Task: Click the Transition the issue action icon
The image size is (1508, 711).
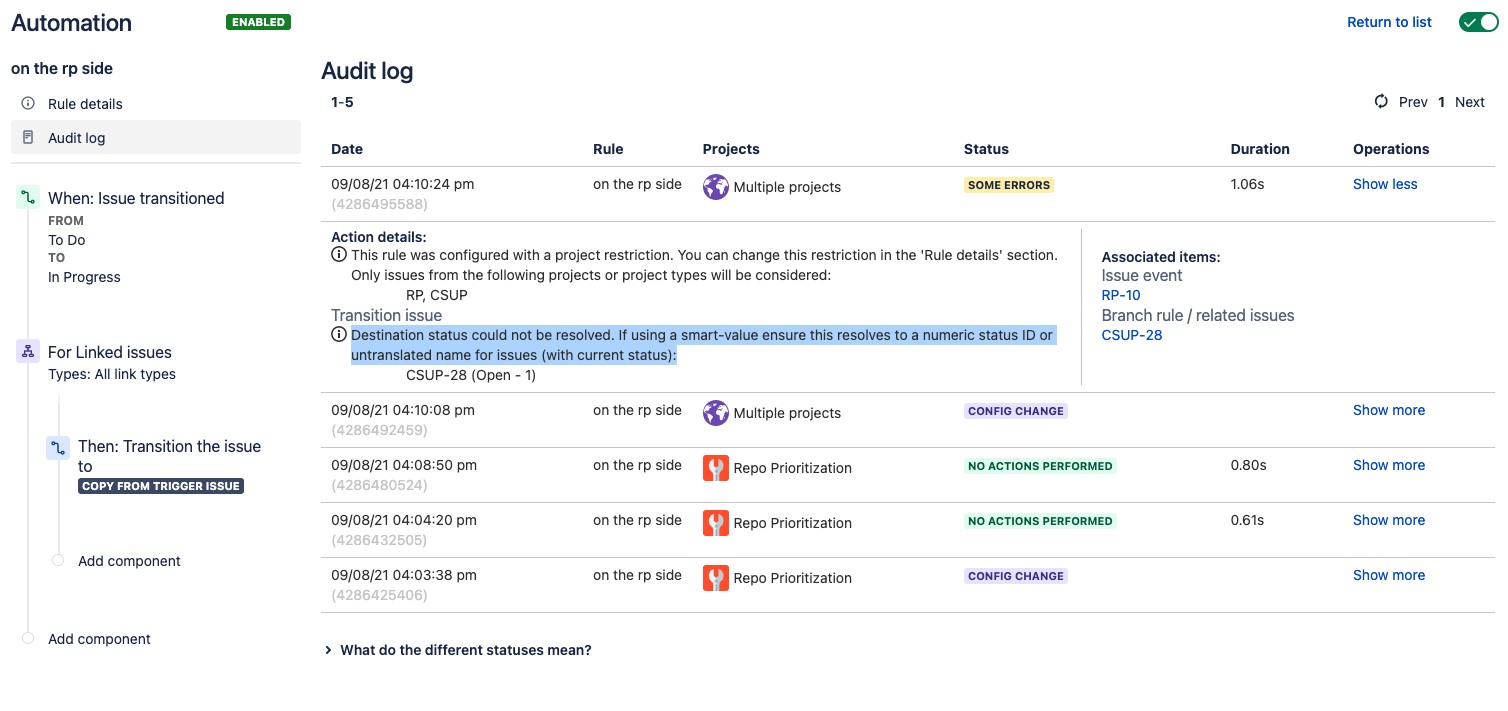Action: click(56, 447)
